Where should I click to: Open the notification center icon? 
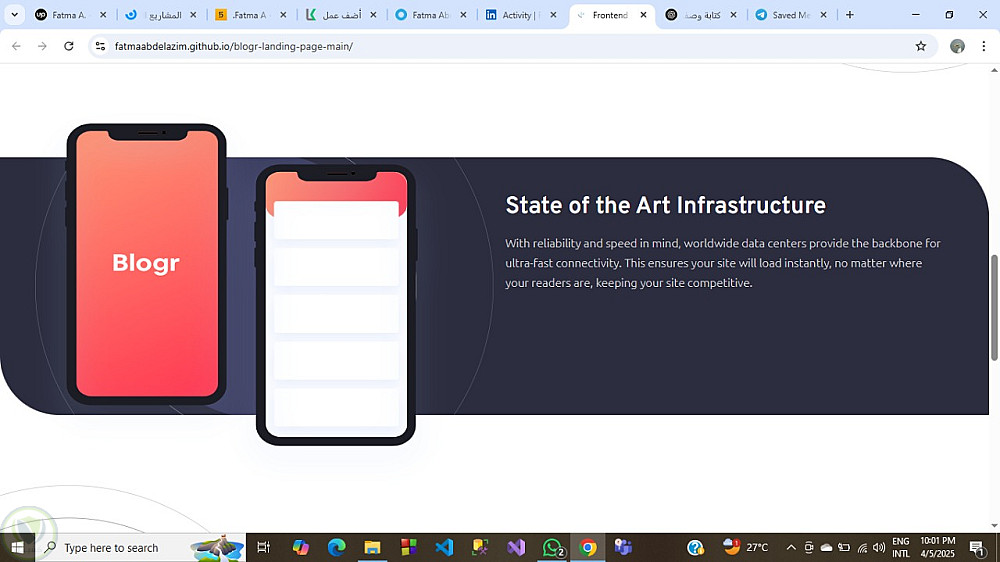pos(977,547)
